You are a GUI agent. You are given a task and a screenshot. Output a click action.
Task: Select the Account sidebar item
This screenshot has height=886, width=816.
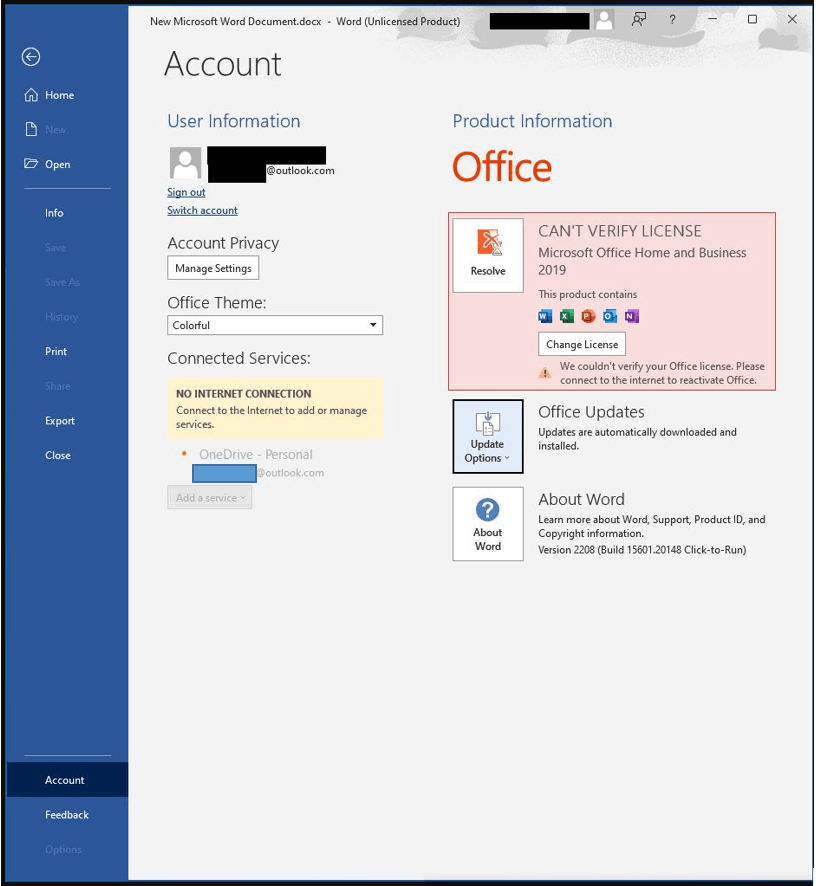pyautogui.click(x=67, y=780)
